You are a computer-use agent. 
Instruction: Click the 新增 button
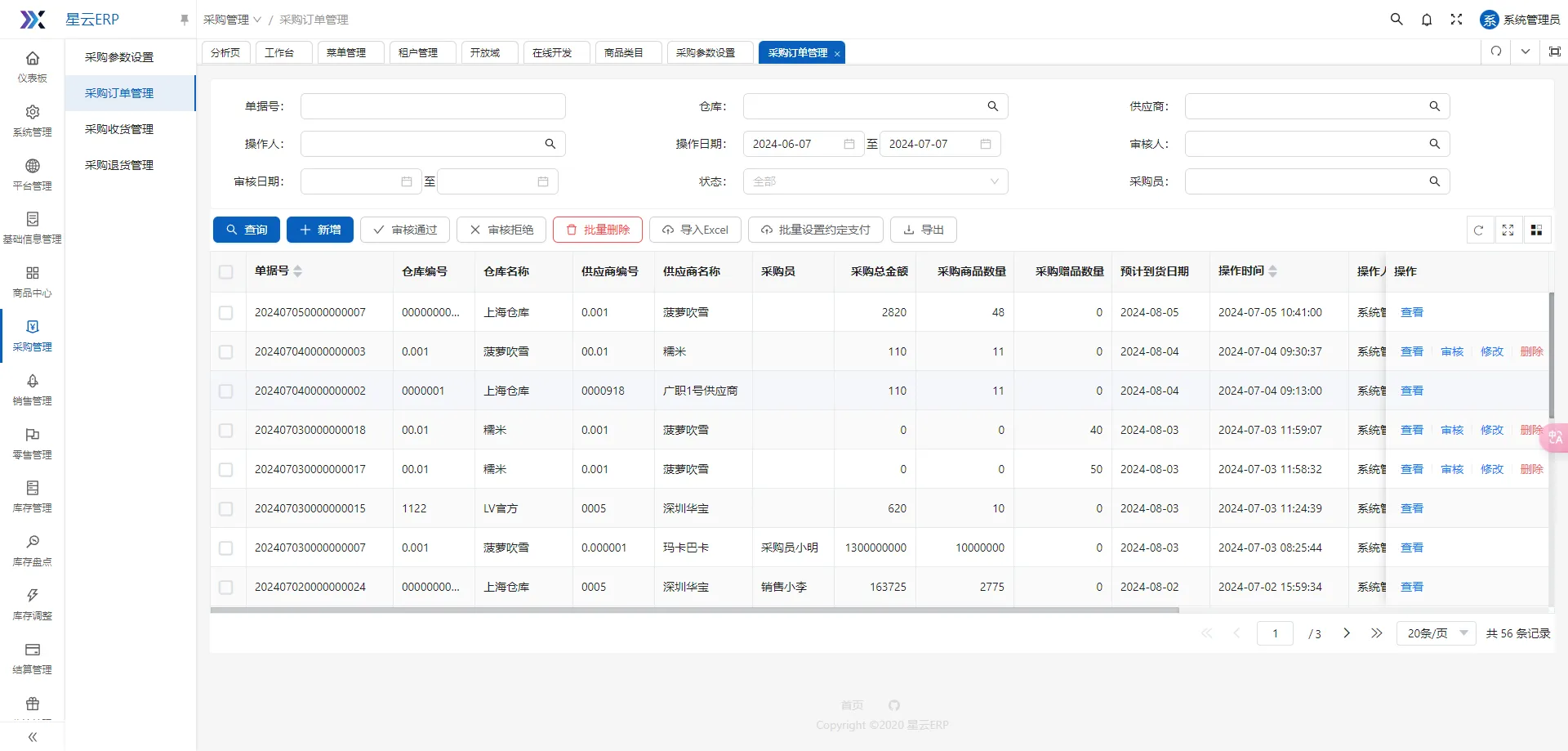click(x=320, y=230)
